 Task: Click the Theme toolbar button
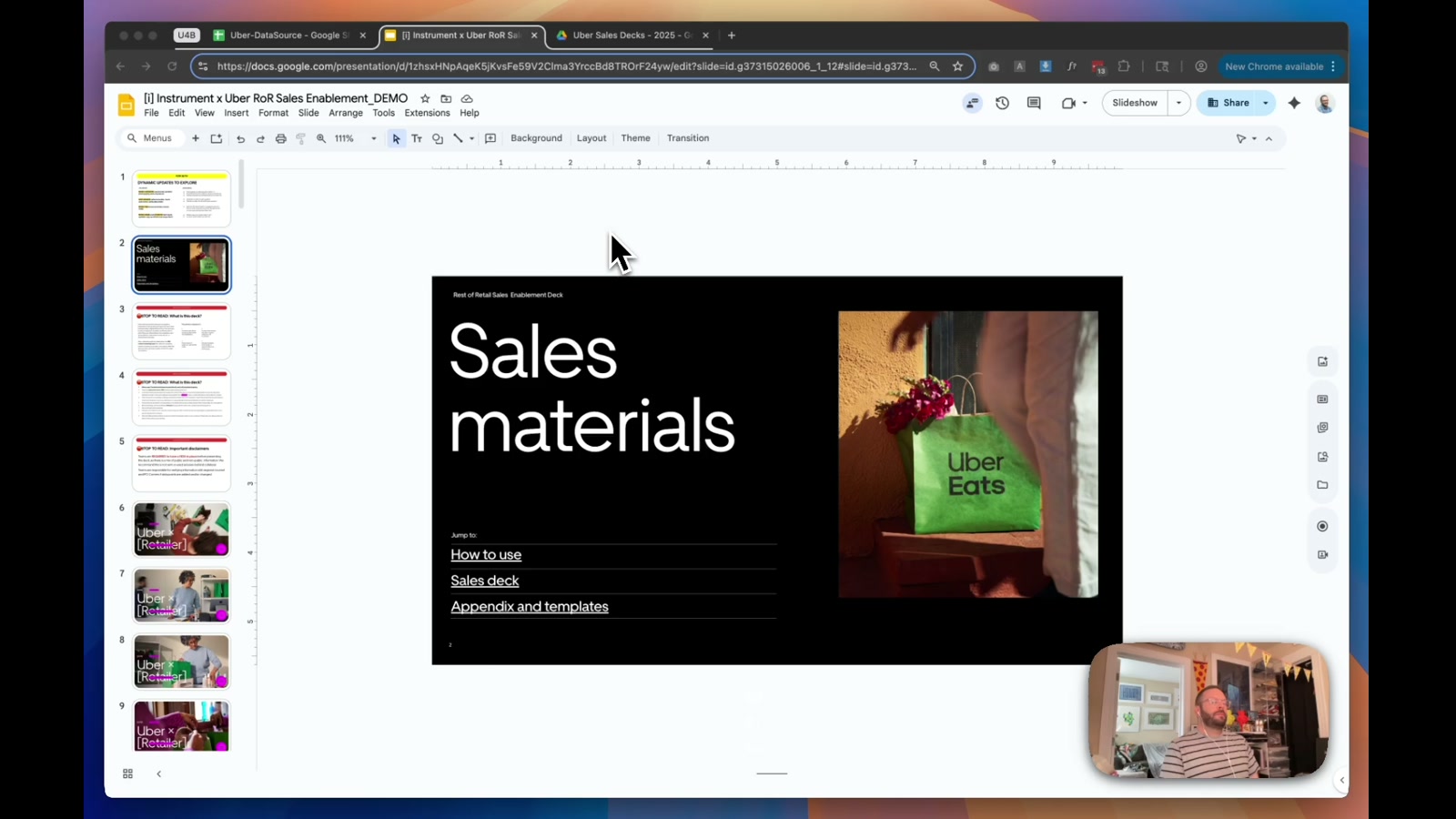coord(635,138)
